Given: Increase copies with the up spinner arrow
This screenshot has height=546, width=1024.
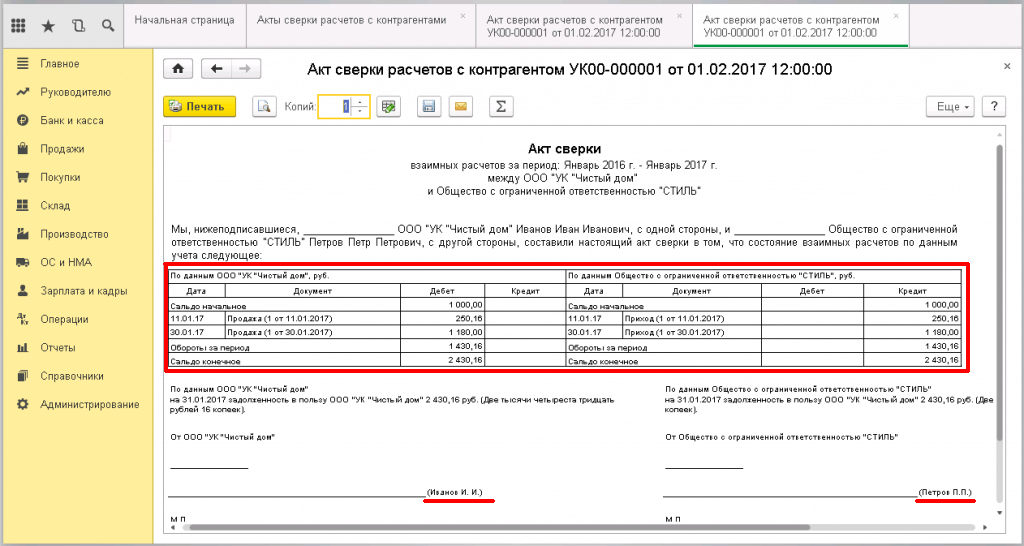Looking at the screenshot, I should [360, 102].
